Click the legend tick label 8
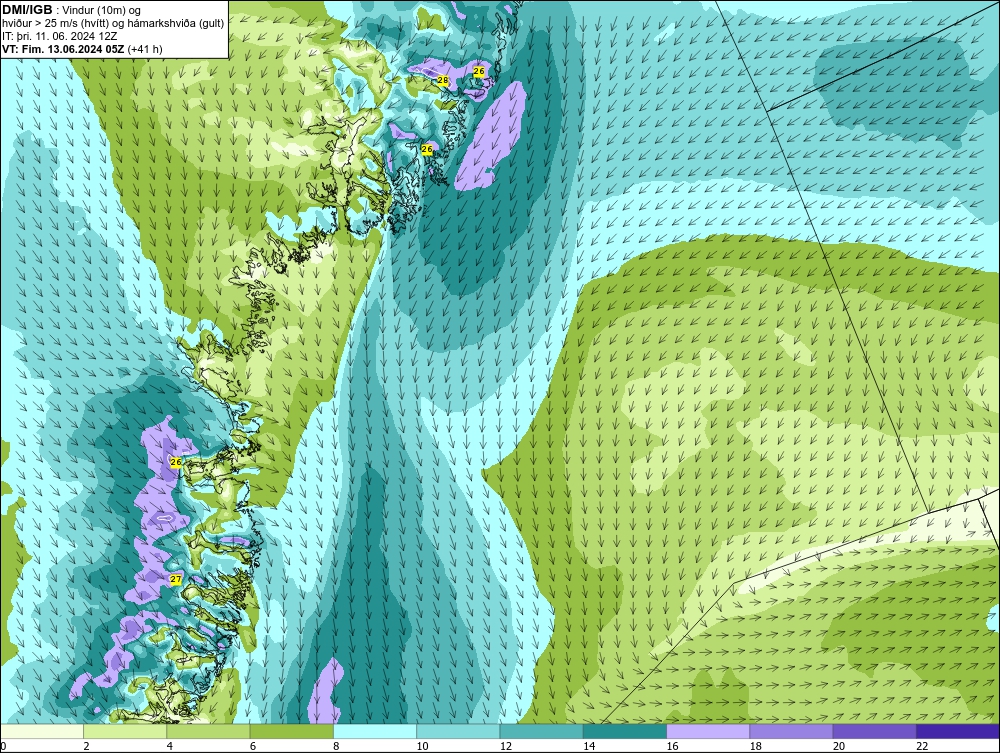Viewport: 1000px width, 753px height. tap(336, 746)
